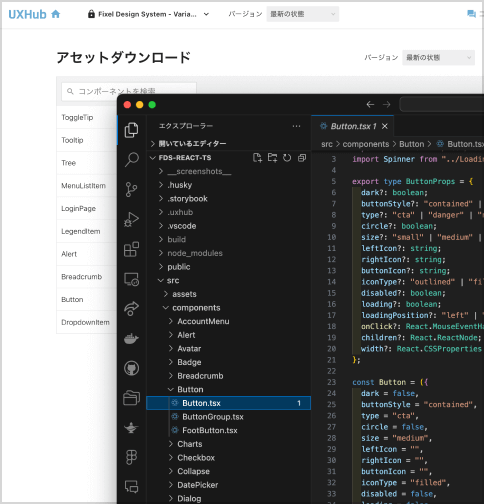The image size is (484, 504).
Task: Expand the .storybook folder
Action: (x=229, y=199)
